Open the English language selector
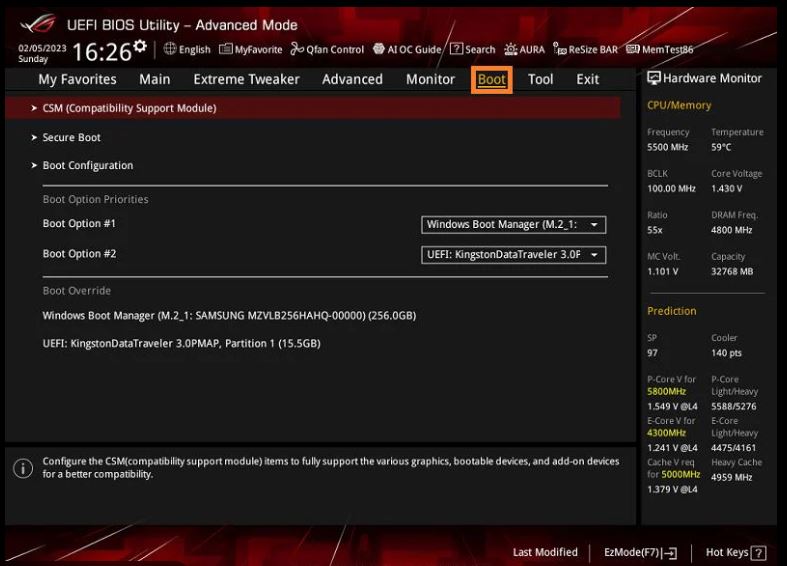This screenshot has width=787, height=566. [187, 49]
